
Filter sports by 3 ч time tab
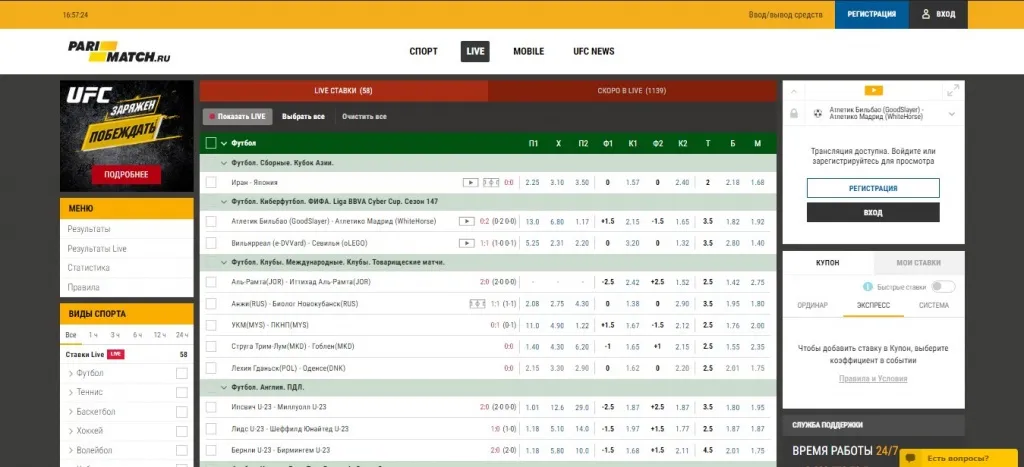115,335
